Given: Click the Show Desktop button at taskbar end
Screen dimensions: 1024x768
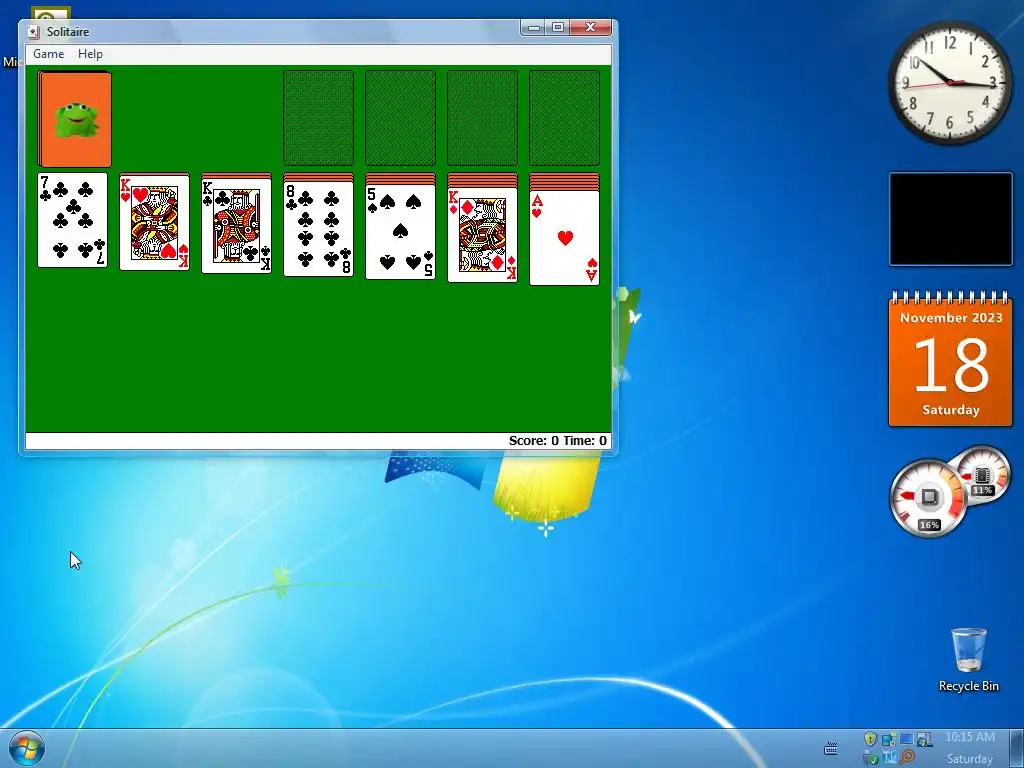Looking at the screenshot, I should 1017,748.
